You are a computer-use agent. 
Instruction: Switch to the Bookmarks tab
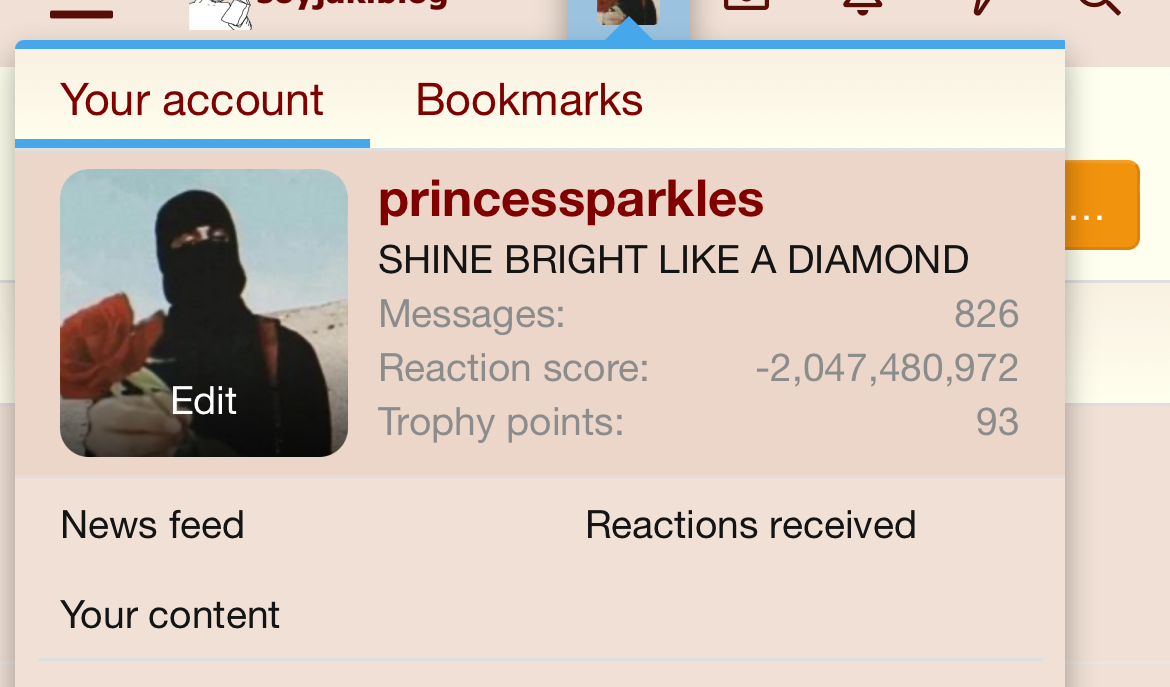point(529,99)
